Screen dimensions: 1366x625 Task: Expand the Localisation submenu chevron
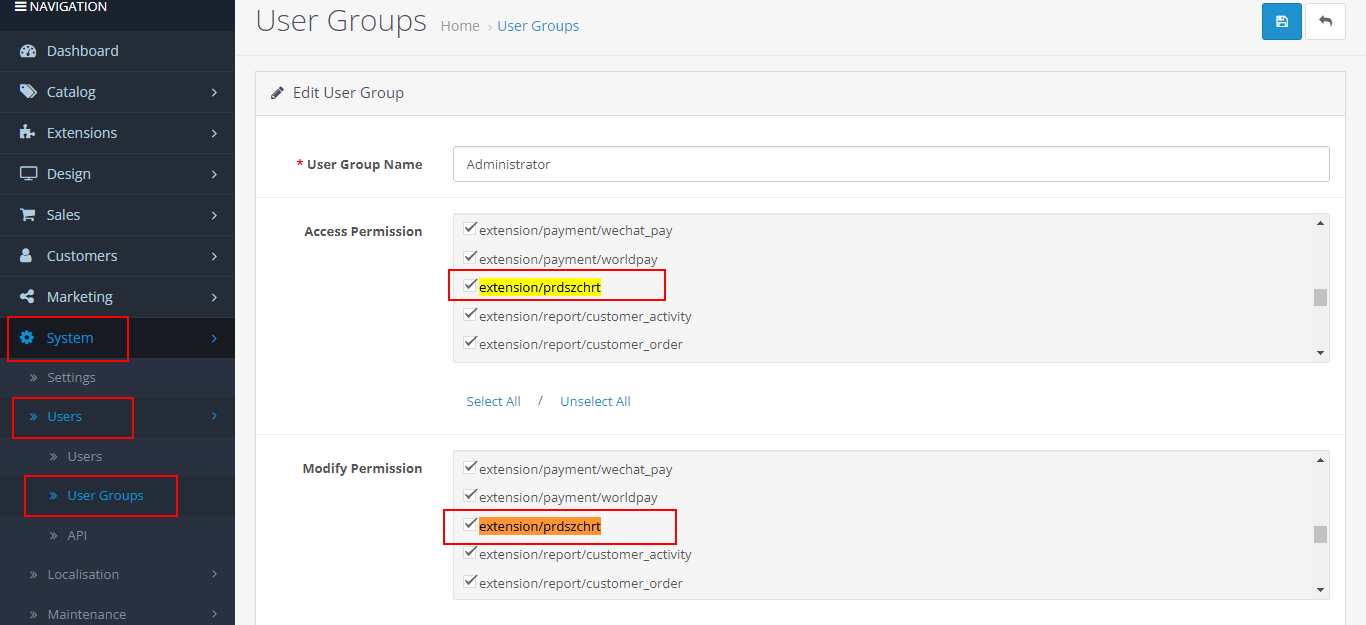pos(214,574)
